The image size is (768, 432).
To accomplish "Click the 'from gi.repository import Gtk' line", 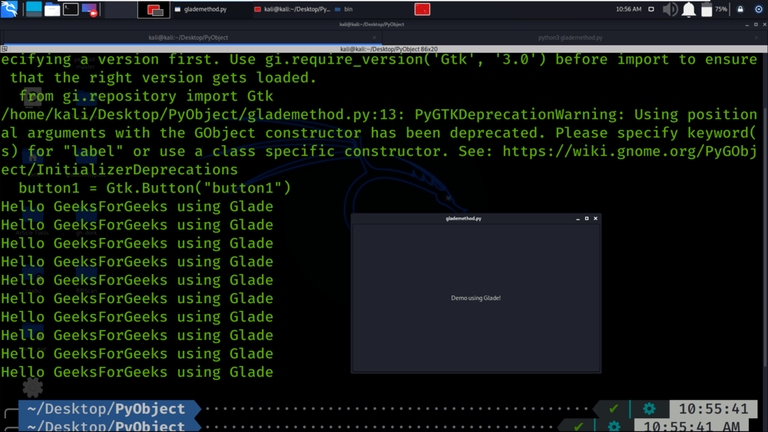I will (146, 96).
